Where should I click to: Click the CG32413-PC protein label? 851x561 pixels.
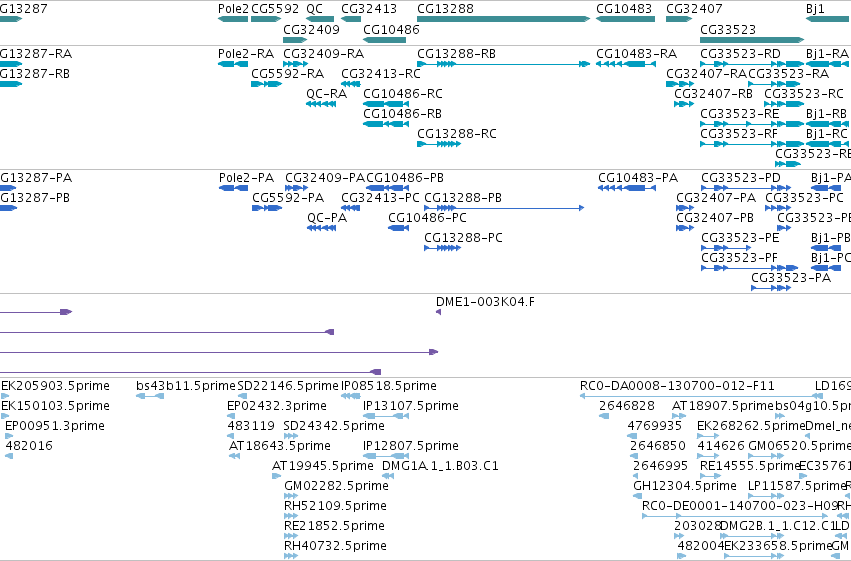coord(380,198)
